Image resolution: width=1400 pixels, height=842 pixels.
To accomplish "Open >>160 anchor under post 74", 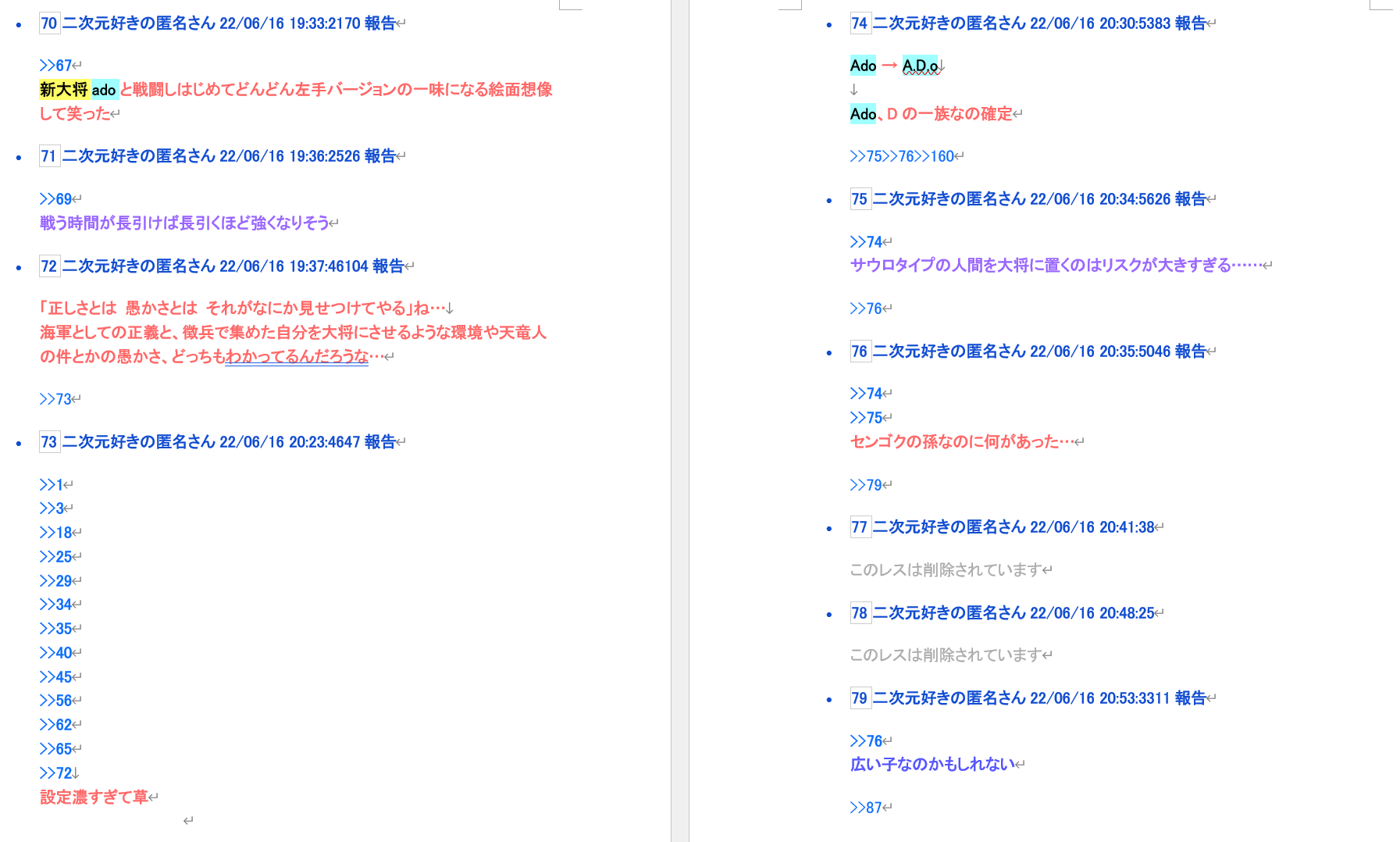I will coord(935,156).
